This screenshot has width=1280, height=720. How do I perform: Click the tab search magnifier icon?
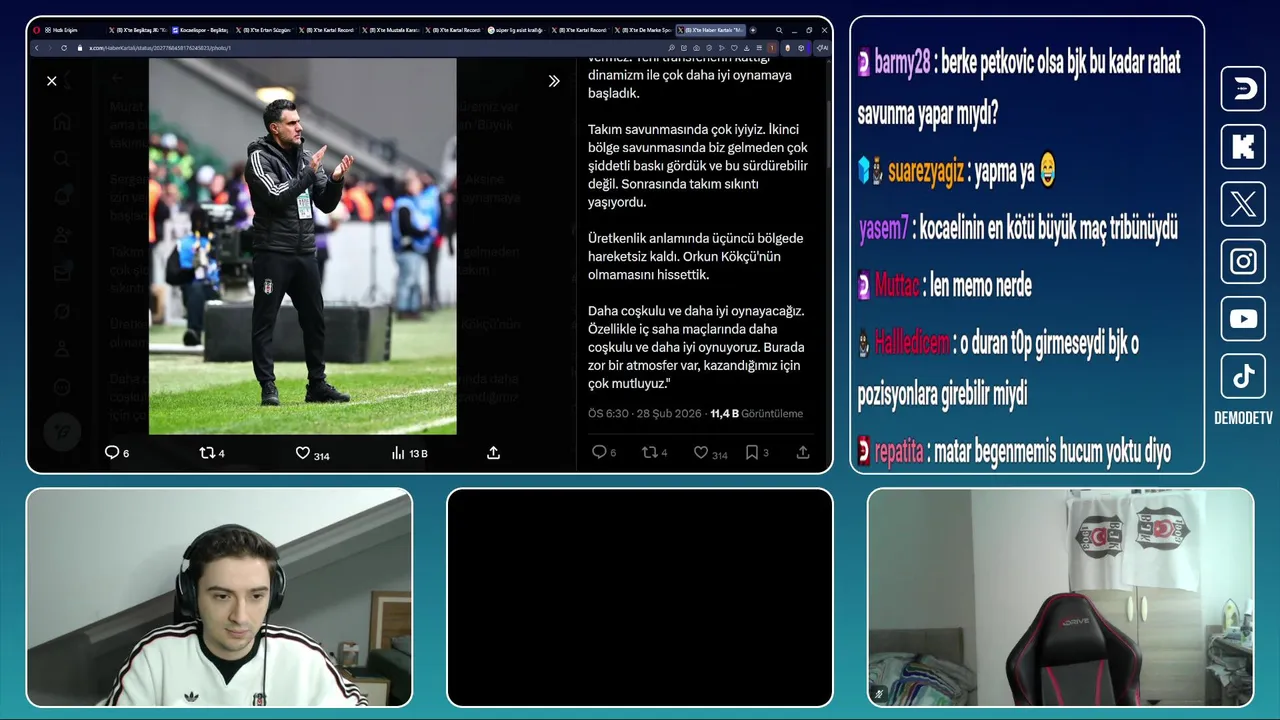pos(778,30)
